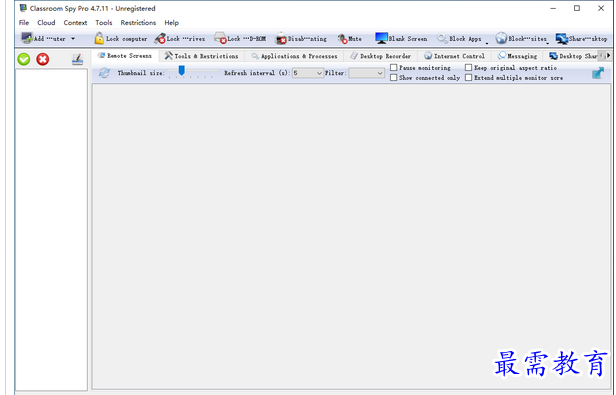
Task: Open the Tools menu
Action: tap(104, 23)
